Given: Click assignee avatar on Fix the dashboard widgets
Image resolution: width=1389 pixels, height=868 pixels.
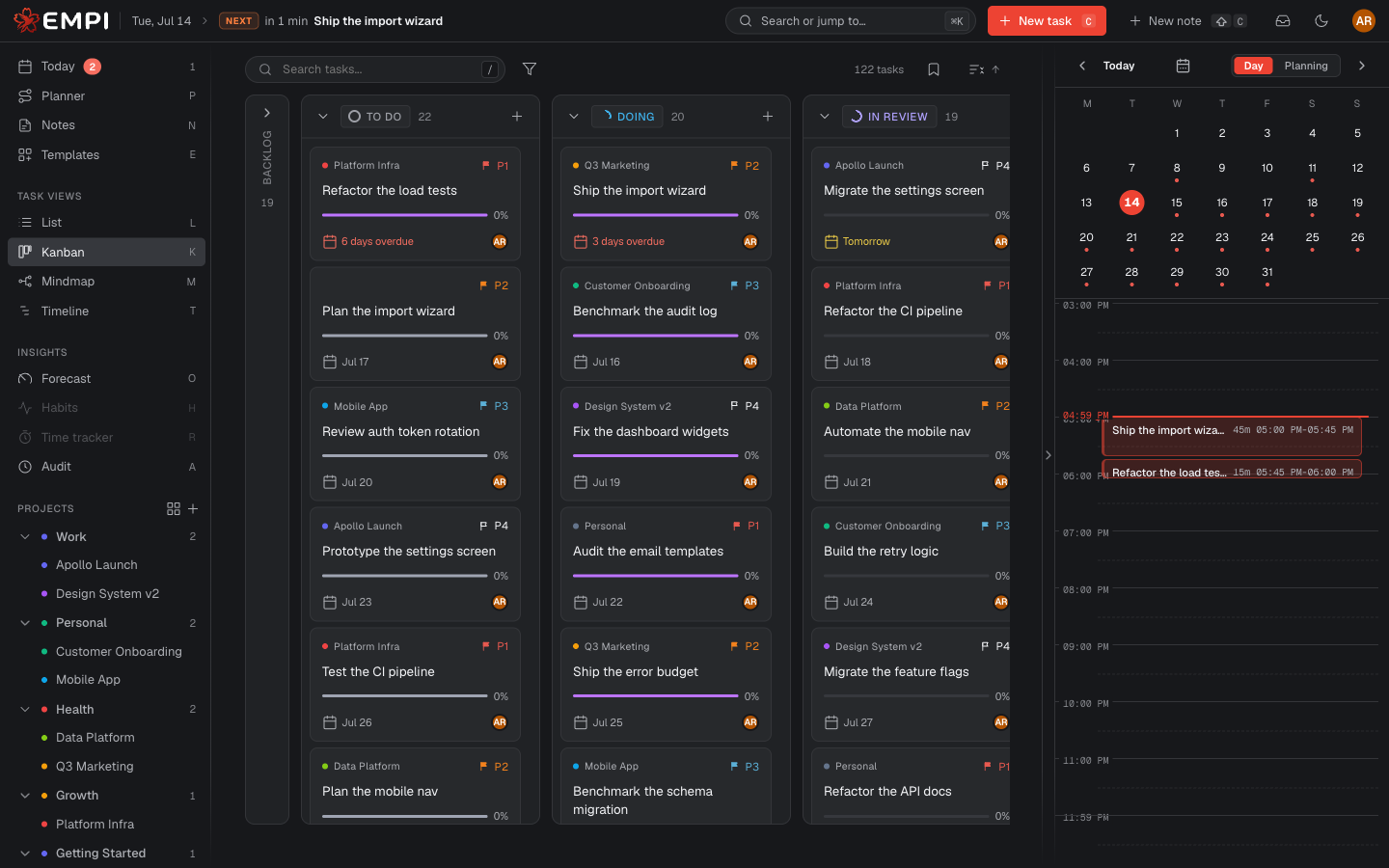Looking at the screenshot, I should 750,482.
